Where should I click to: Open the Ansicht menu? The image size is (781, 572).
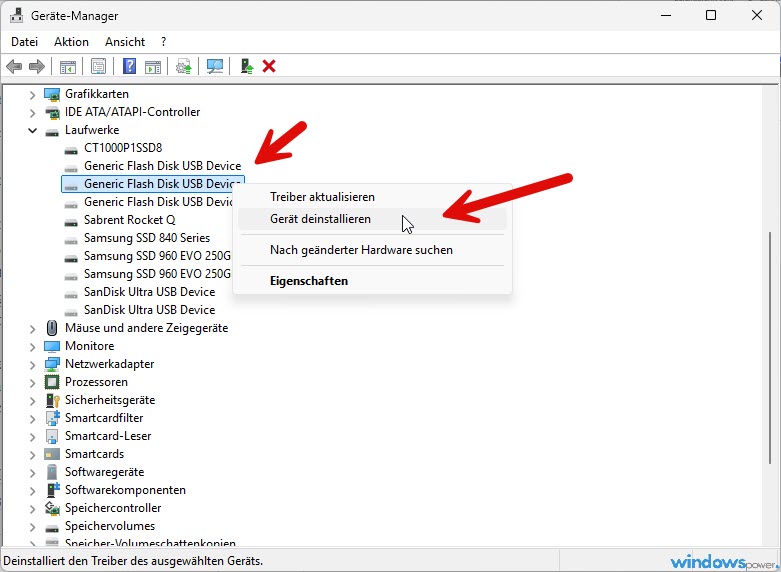pos(125,42)
